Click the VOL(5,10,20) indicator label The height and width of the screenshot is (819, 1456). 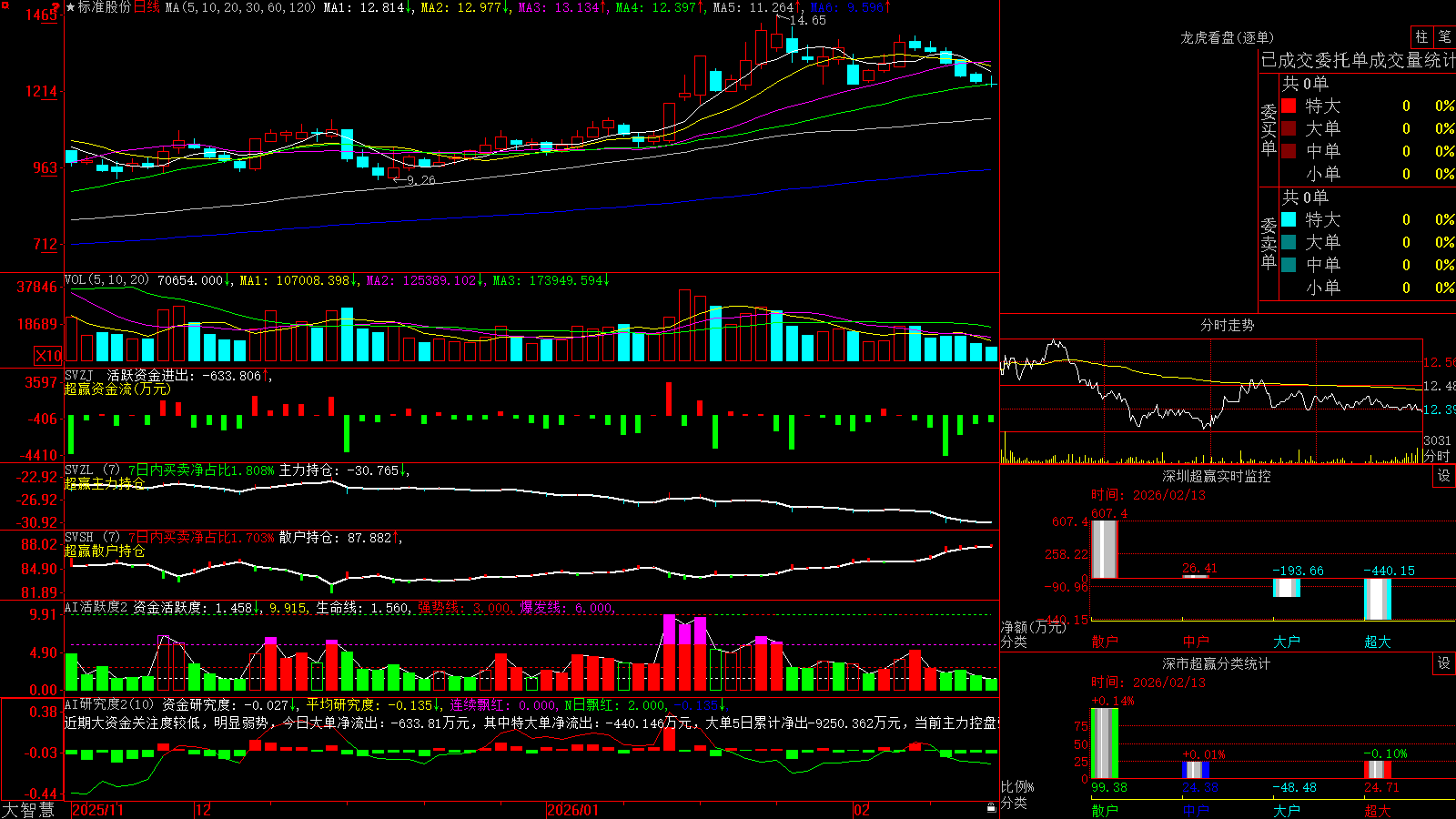click(106, 280)
